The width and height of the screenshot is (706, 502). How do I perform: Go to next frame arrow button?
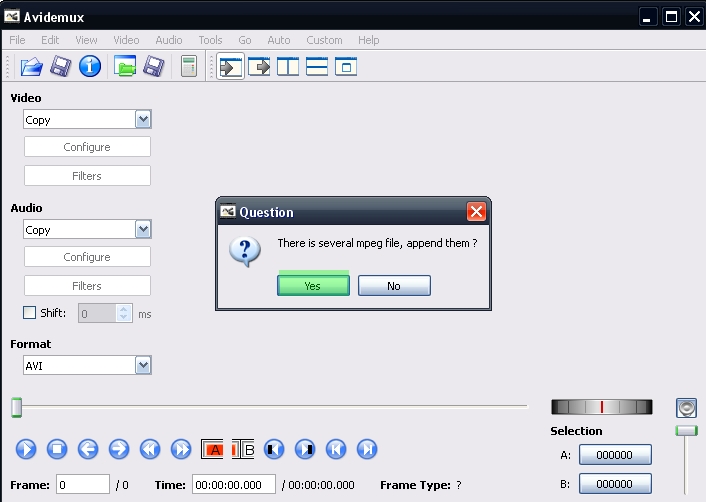tap(119, 449)
